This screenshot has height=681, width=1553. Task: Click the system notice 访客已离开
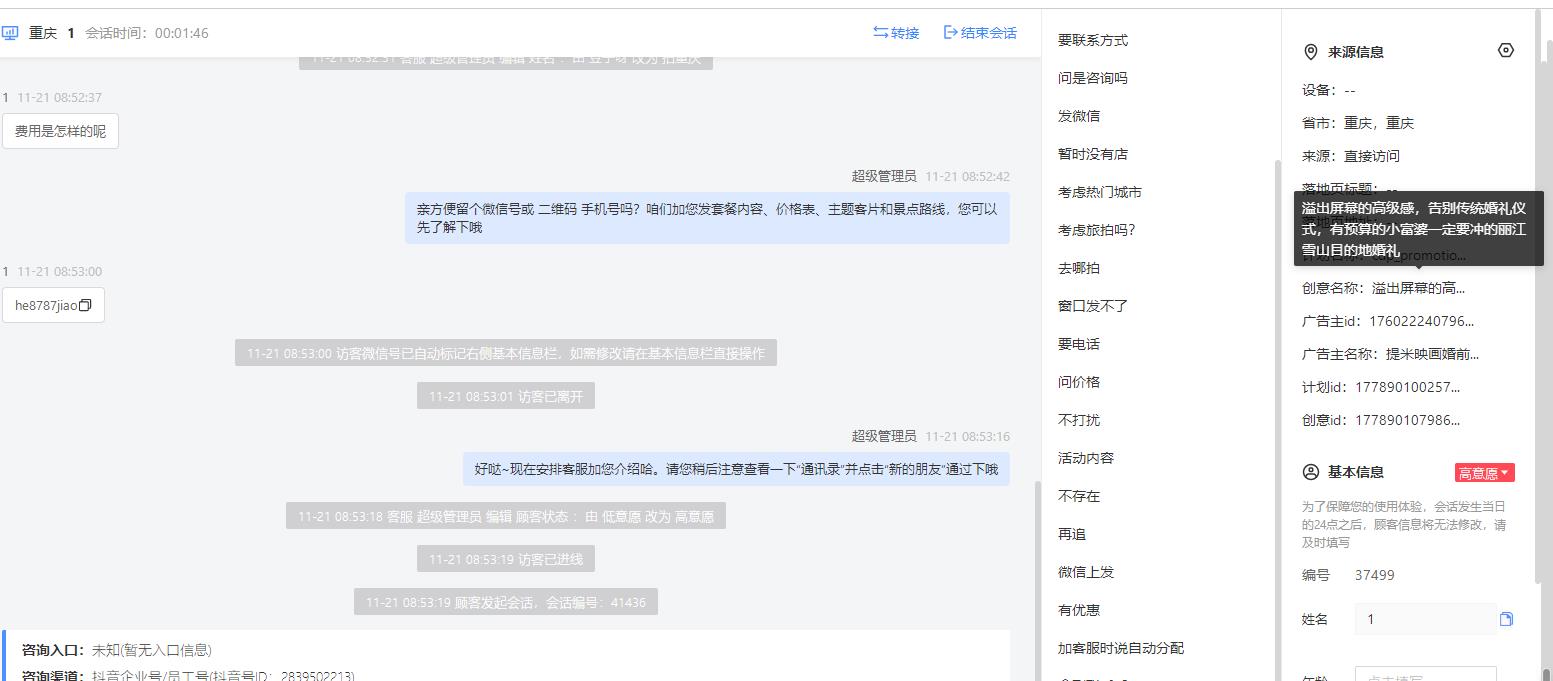[x=506, y=396]
